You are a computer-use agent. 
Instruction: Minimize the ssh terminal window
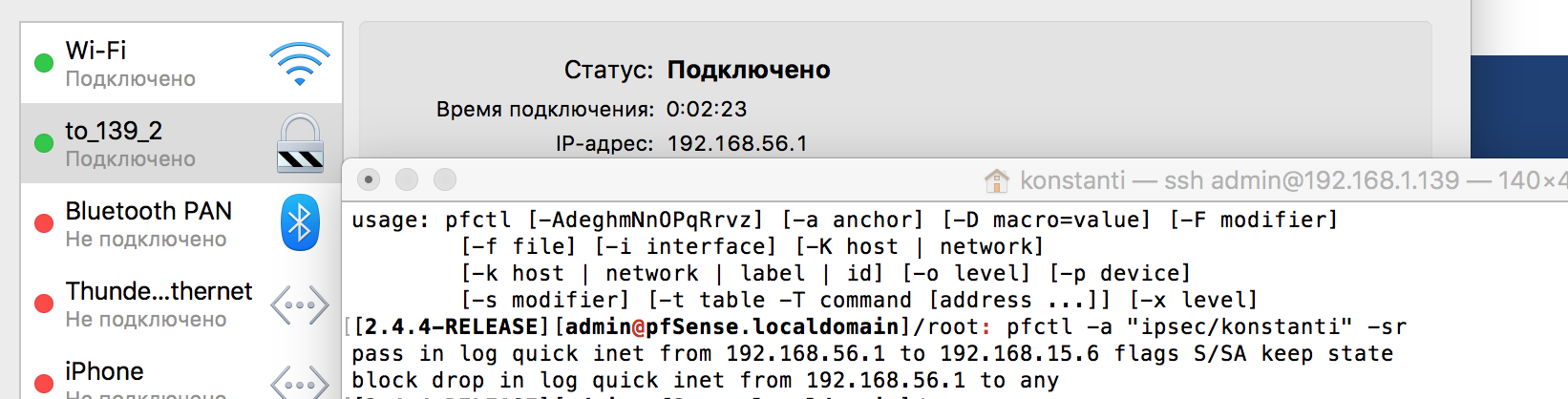point(407,179)
